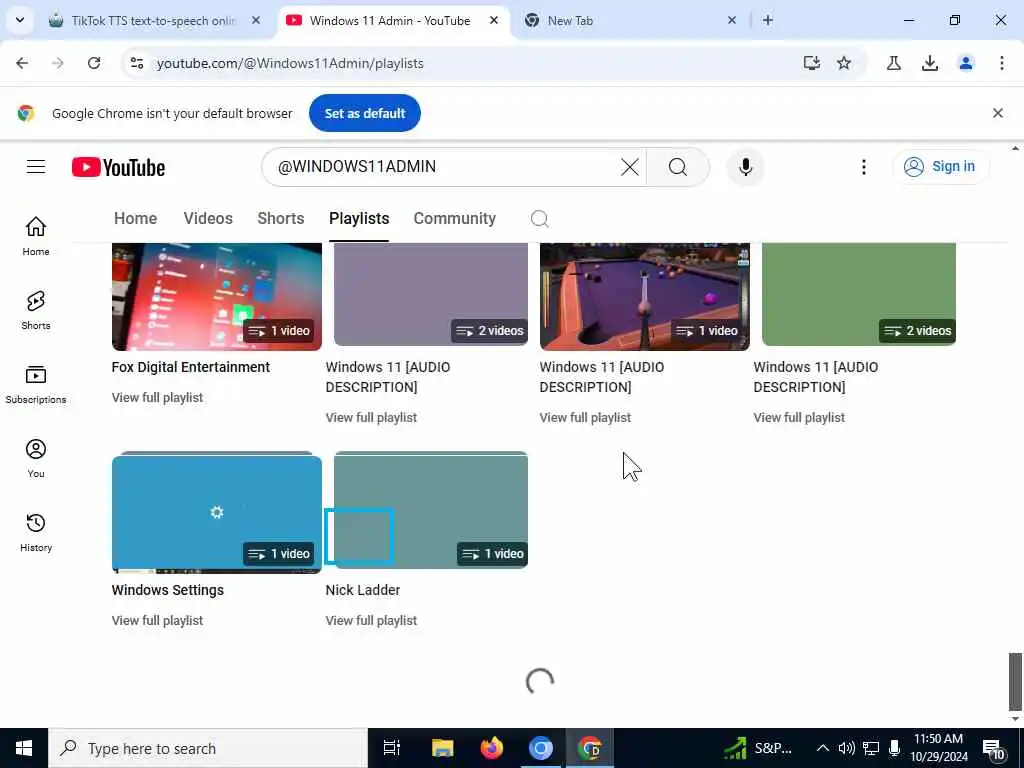Click the taskbar search box
1024x768 pixels.
(x=208, y=748)
